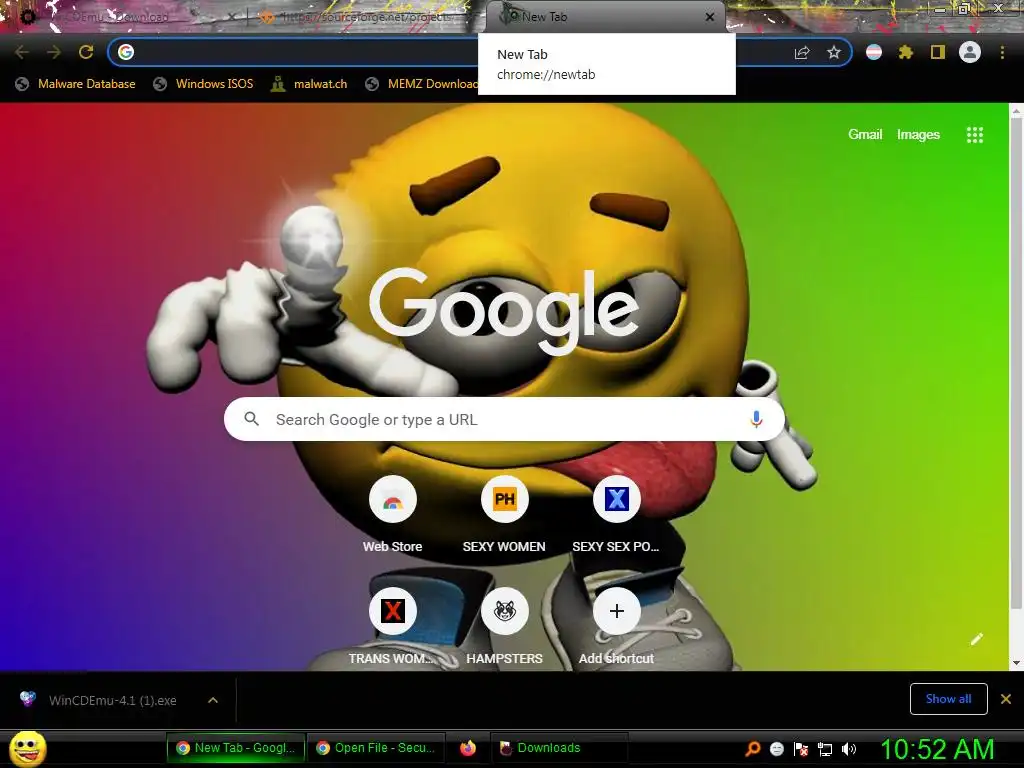Screen dimensions: 1024x768
Task: Reload the page with the refresh icon
Action: [86, 52]
